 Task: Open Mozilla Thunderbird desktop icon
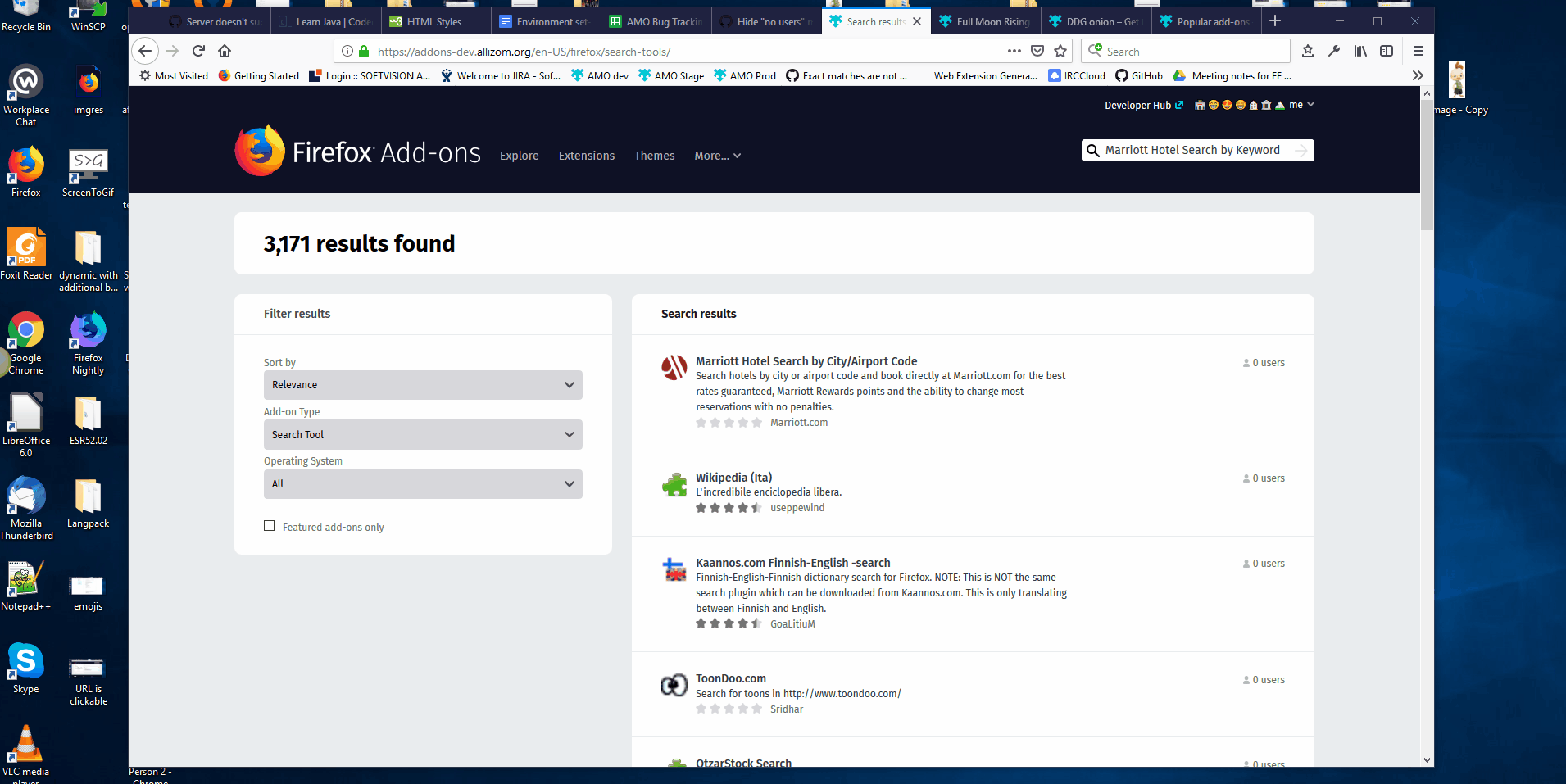coord(25,508)
